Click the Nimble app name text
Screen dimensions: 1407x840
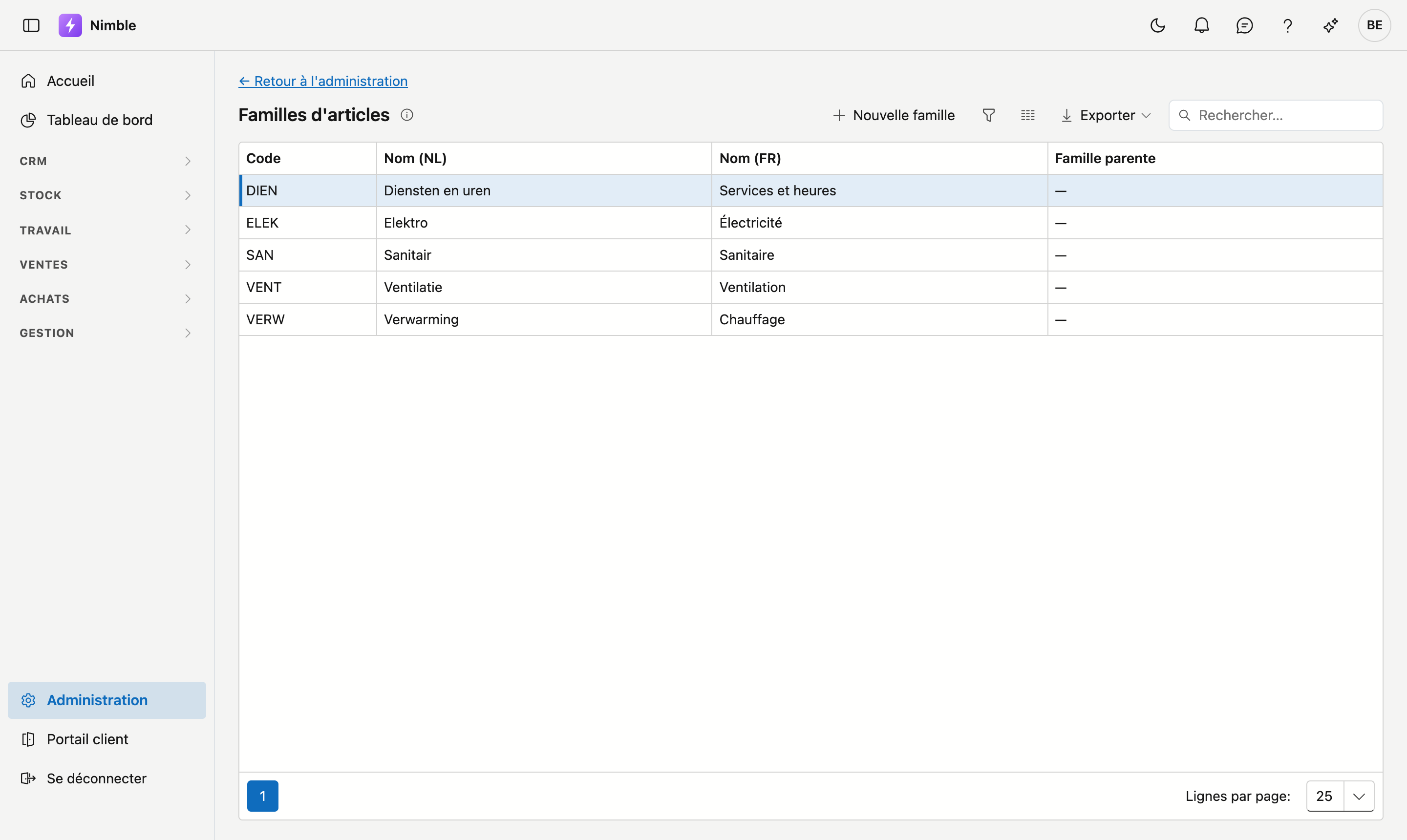click(113, 25)
